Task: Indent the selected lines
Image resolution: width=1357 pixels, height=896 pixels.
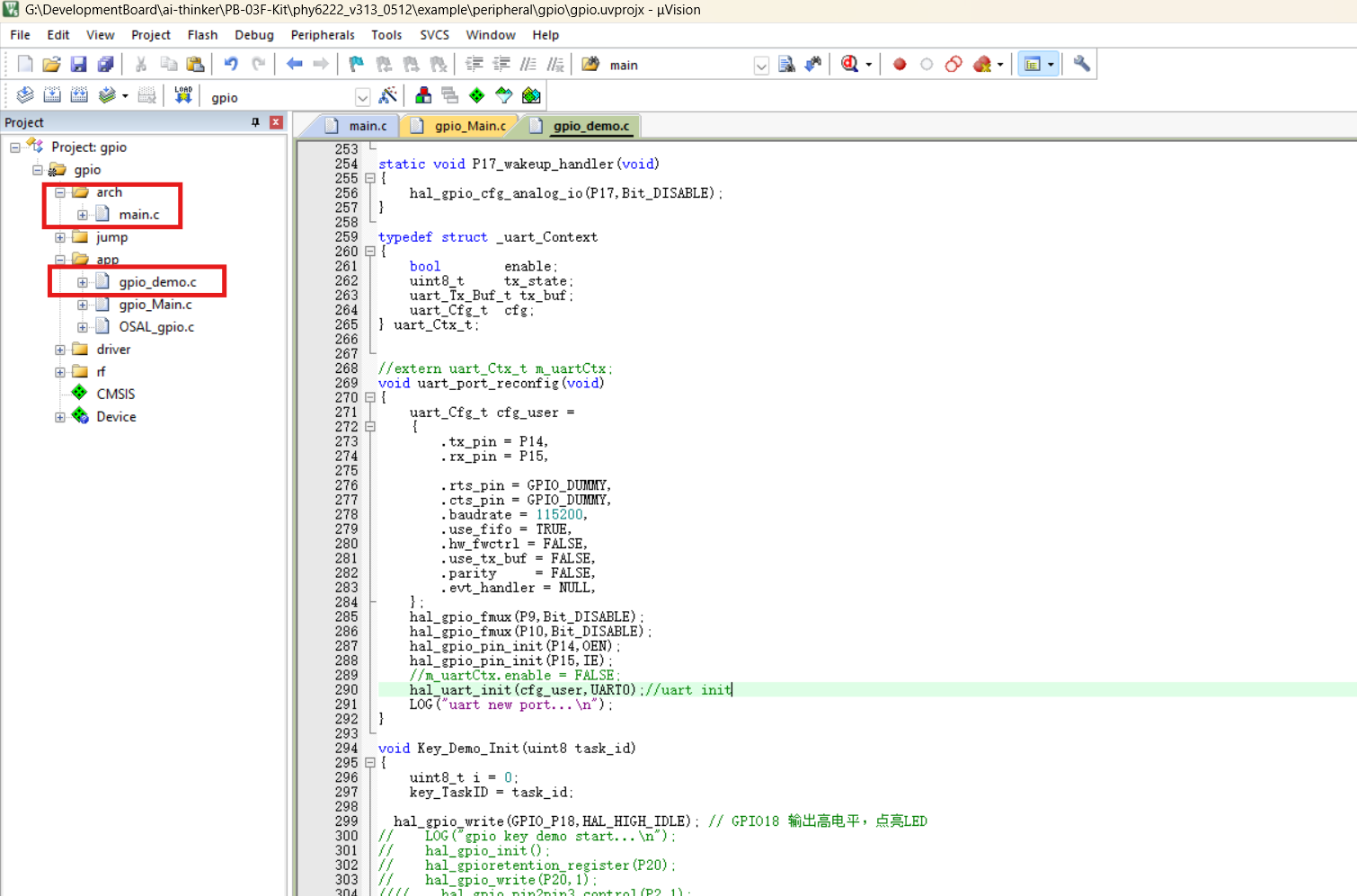Action: click(x=475, y=64)
